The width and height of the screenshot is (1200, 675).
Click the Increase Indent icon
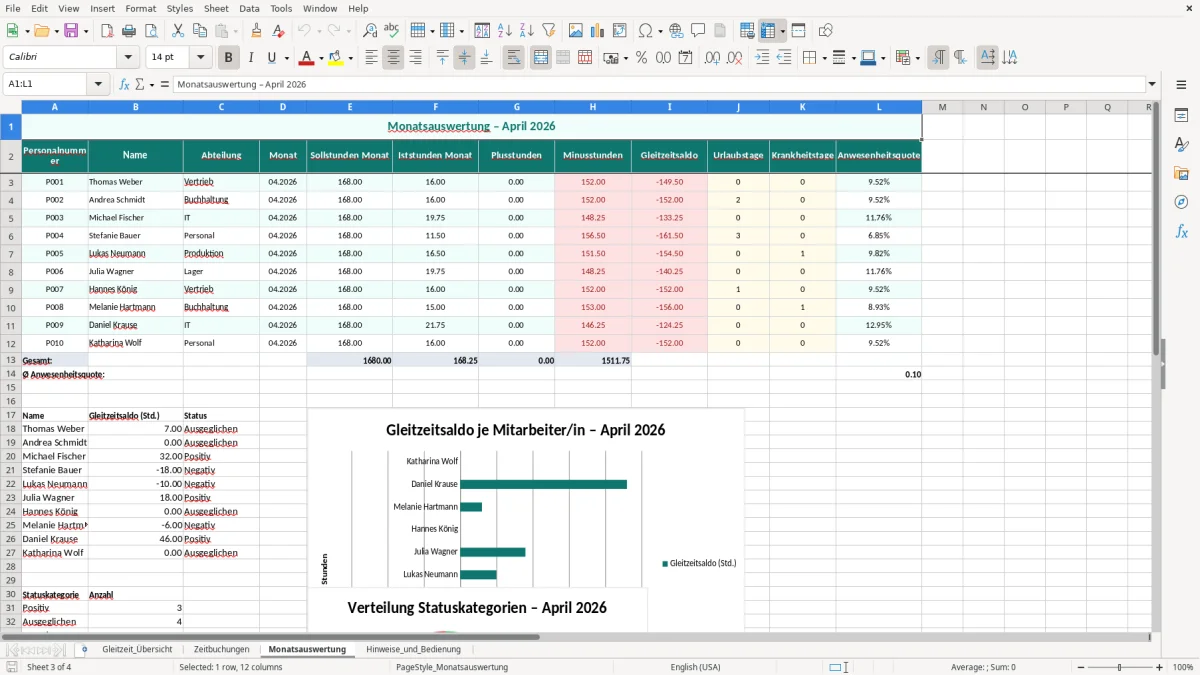click(x=762, y=58)
